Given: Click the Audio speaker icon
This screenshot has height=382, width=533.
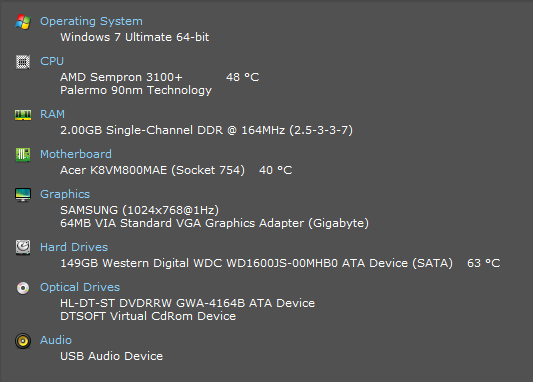Looking at the screenshot, I should [x=23, y=341].
